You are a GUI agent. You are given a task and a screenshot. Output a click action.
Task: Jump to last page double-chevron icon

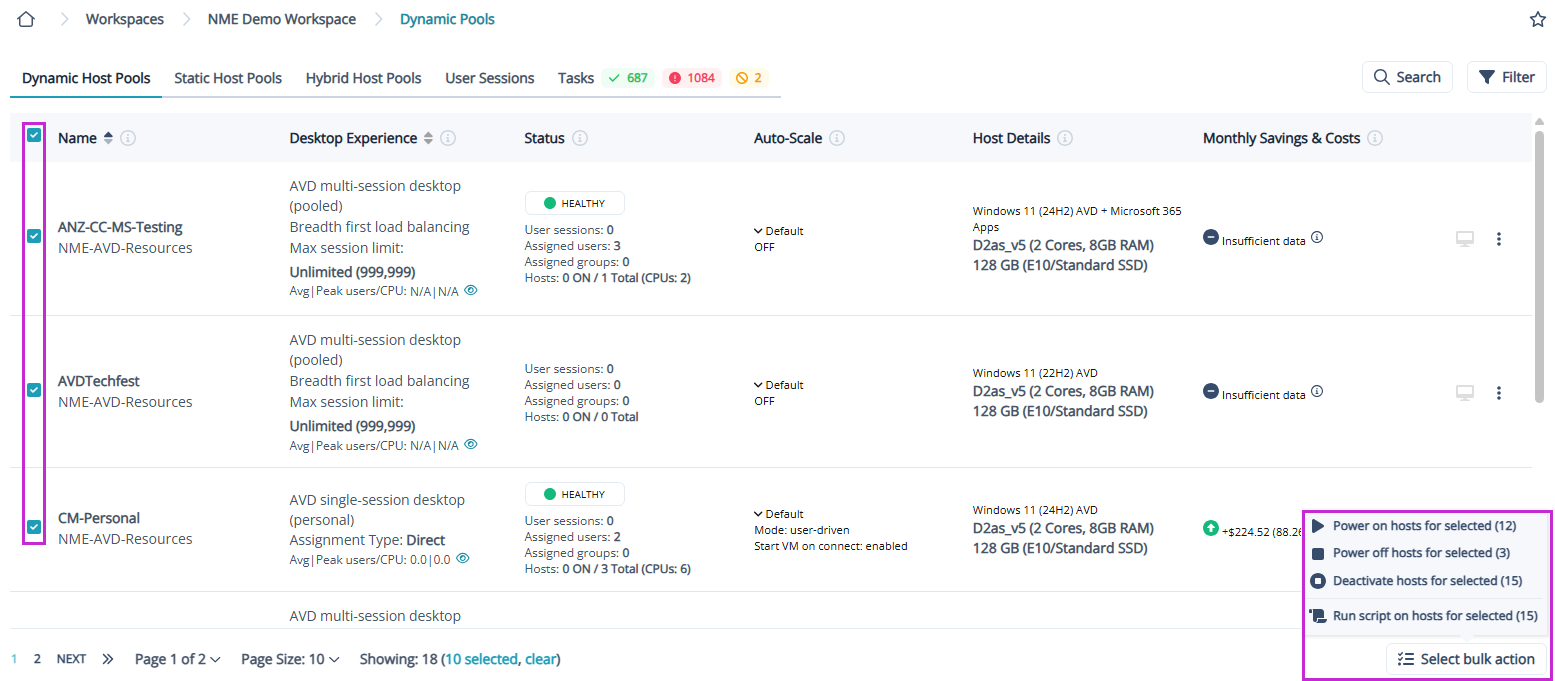[x=108, y=659]
